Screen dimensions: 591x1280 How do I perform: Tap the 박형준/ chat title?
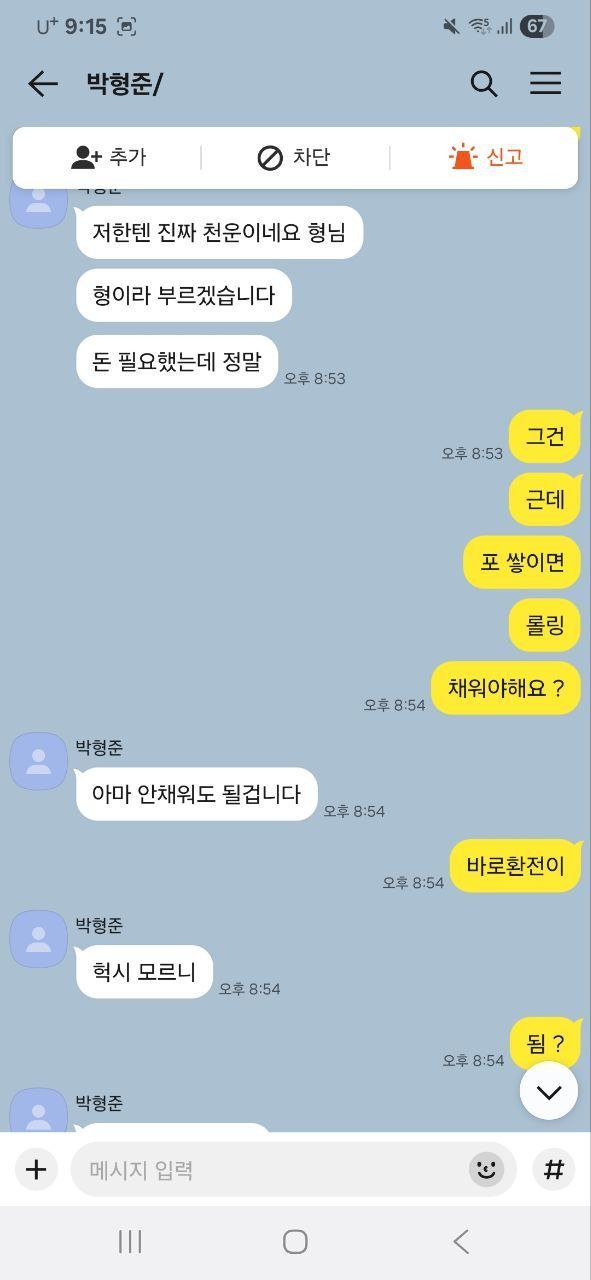(x=125, y=84)
